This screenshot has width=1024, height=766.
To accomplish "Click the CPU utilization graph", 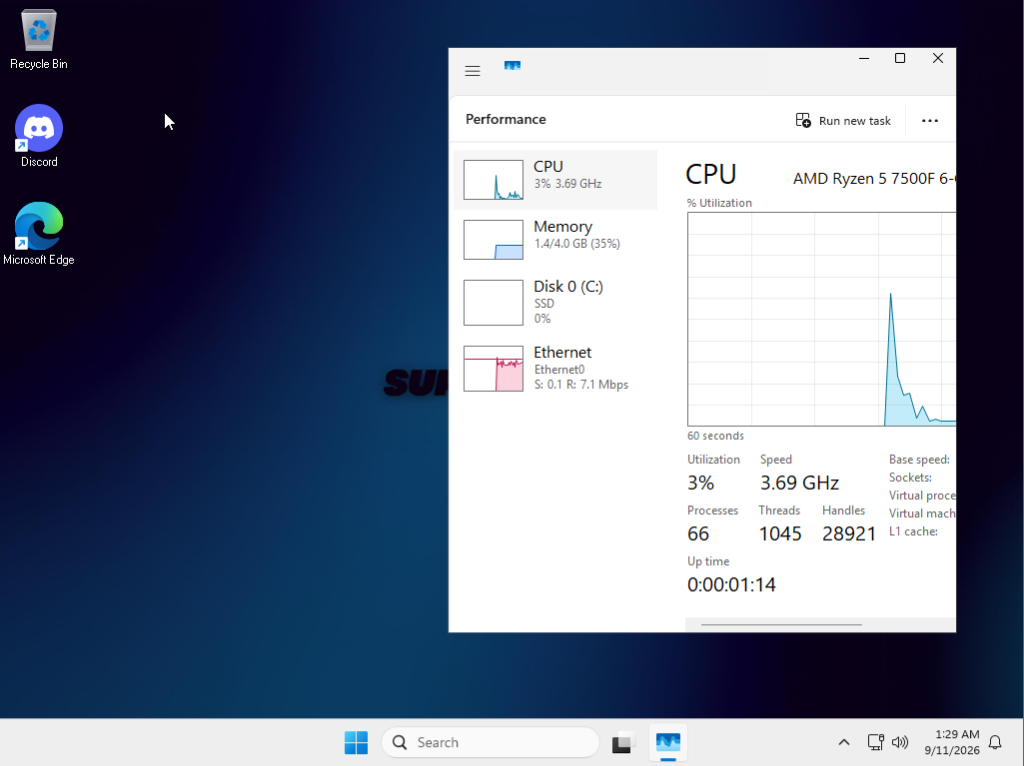I will click(821, 319).
